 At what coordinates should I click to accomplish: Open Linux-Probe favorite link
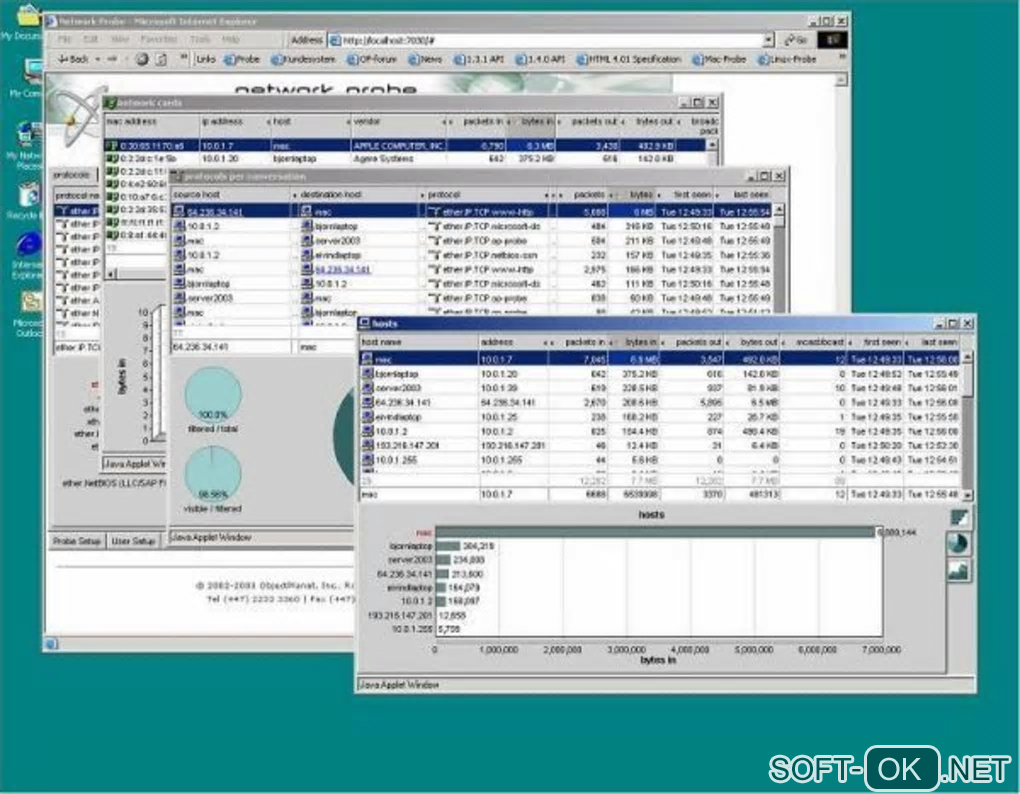[786, 59]
